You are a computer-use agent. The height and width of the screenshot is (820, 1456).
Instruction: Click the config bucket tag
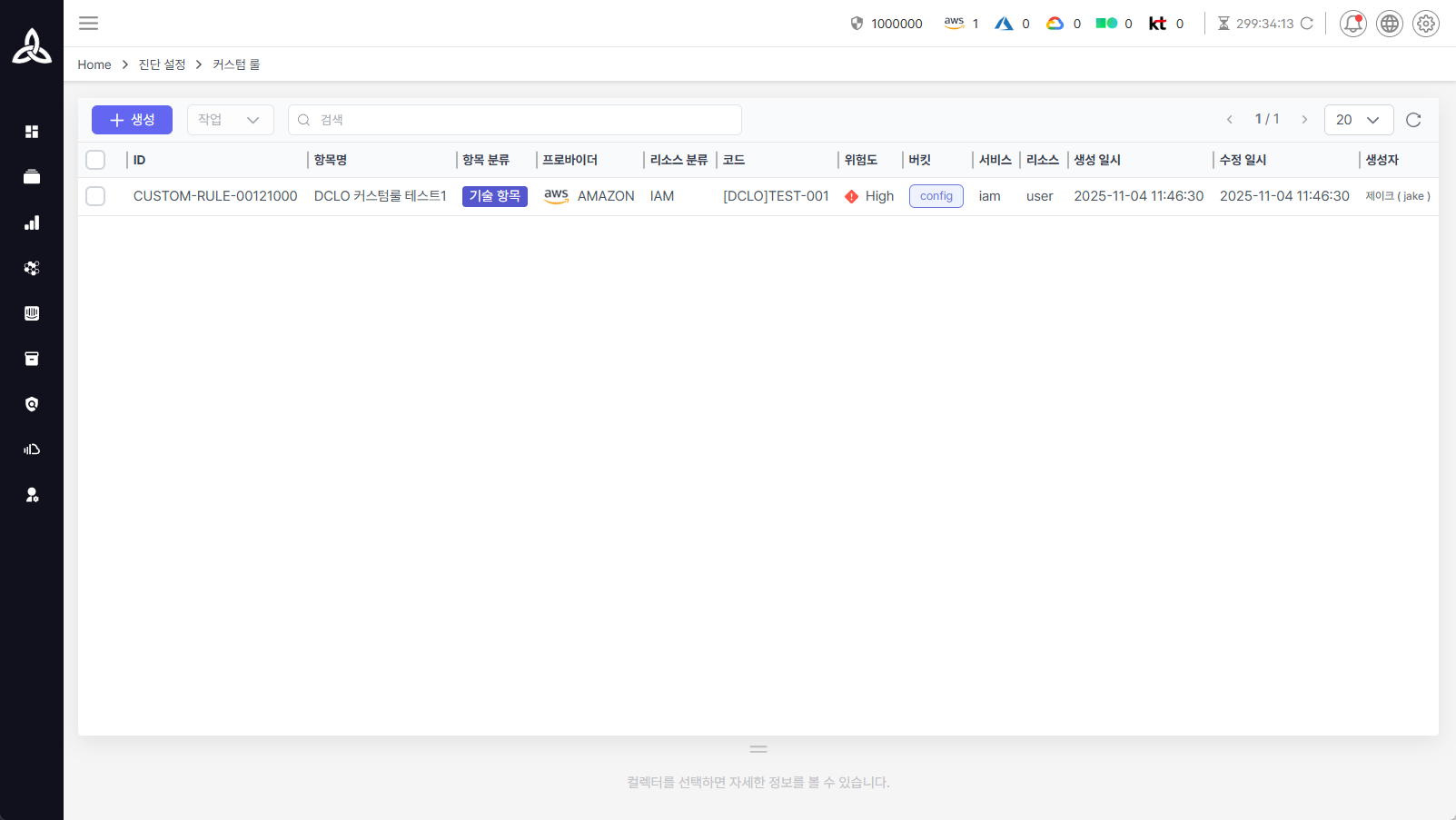[936, 196]
